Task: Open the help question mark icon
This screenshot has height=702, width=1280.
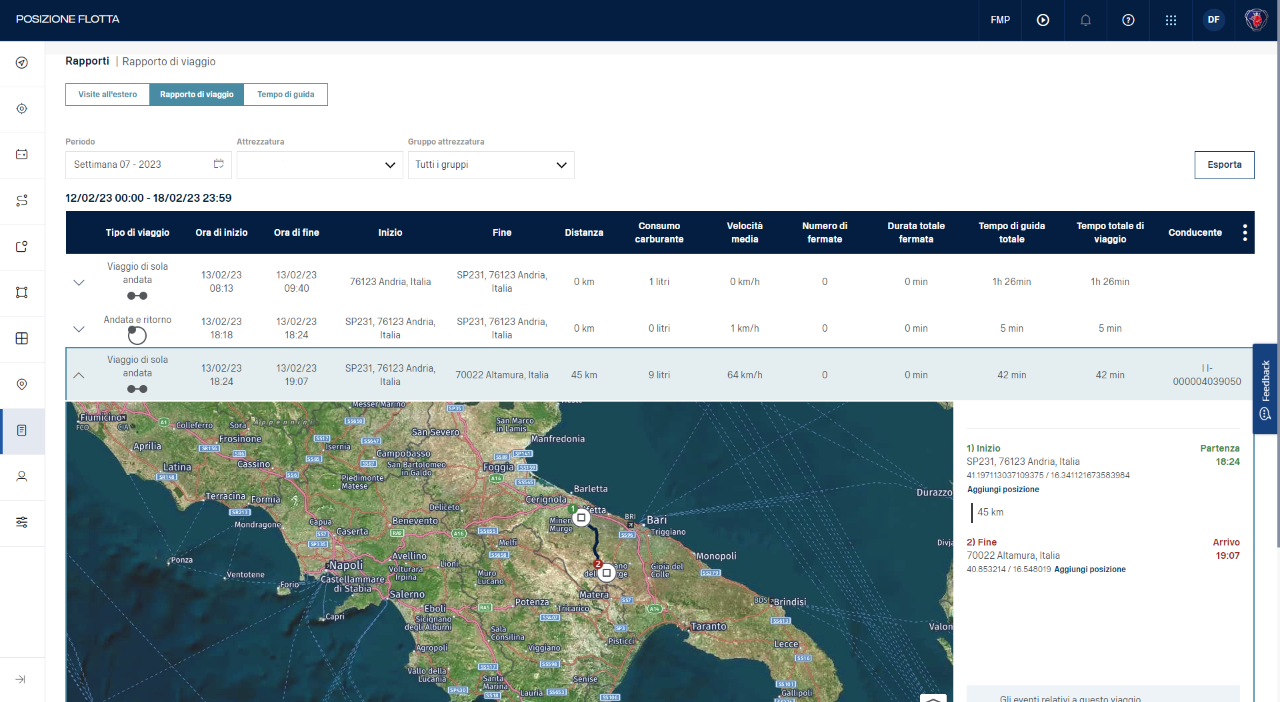Action: click(x=1129, y=20)
